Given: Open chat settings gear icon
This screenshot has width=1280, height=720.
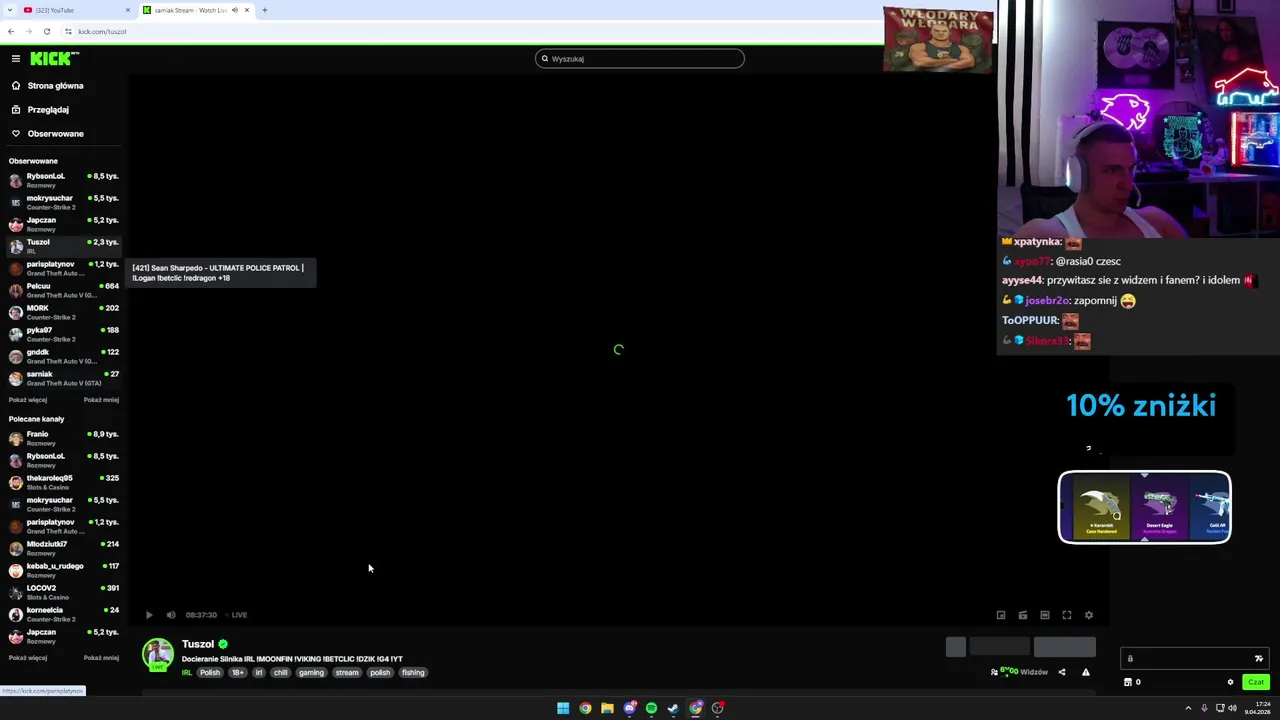Looking at the screenshot, I should [x=1230, y=682].
